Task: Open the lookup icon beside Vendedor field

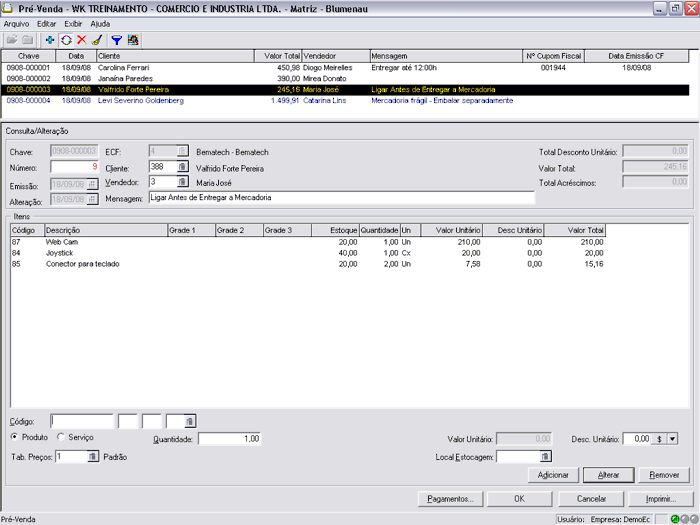Action: (x=183, y=182)
